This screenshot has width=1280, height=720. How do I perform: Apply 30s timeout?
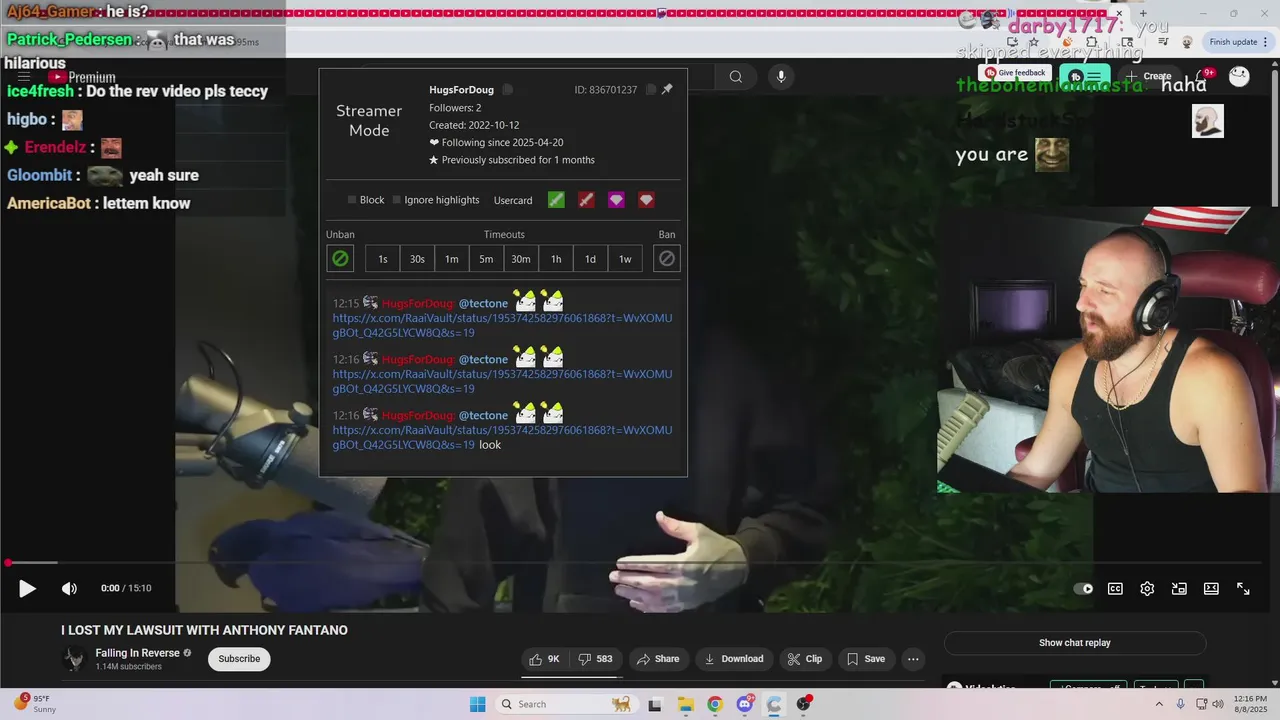coord(417,259)
